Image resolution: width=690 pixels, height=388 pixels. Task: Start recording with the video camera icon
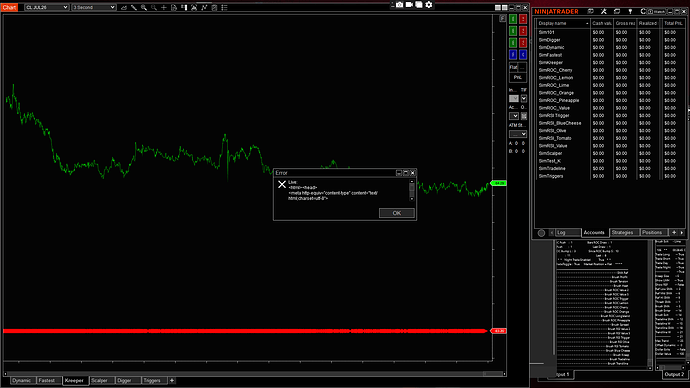click(409, 4)
